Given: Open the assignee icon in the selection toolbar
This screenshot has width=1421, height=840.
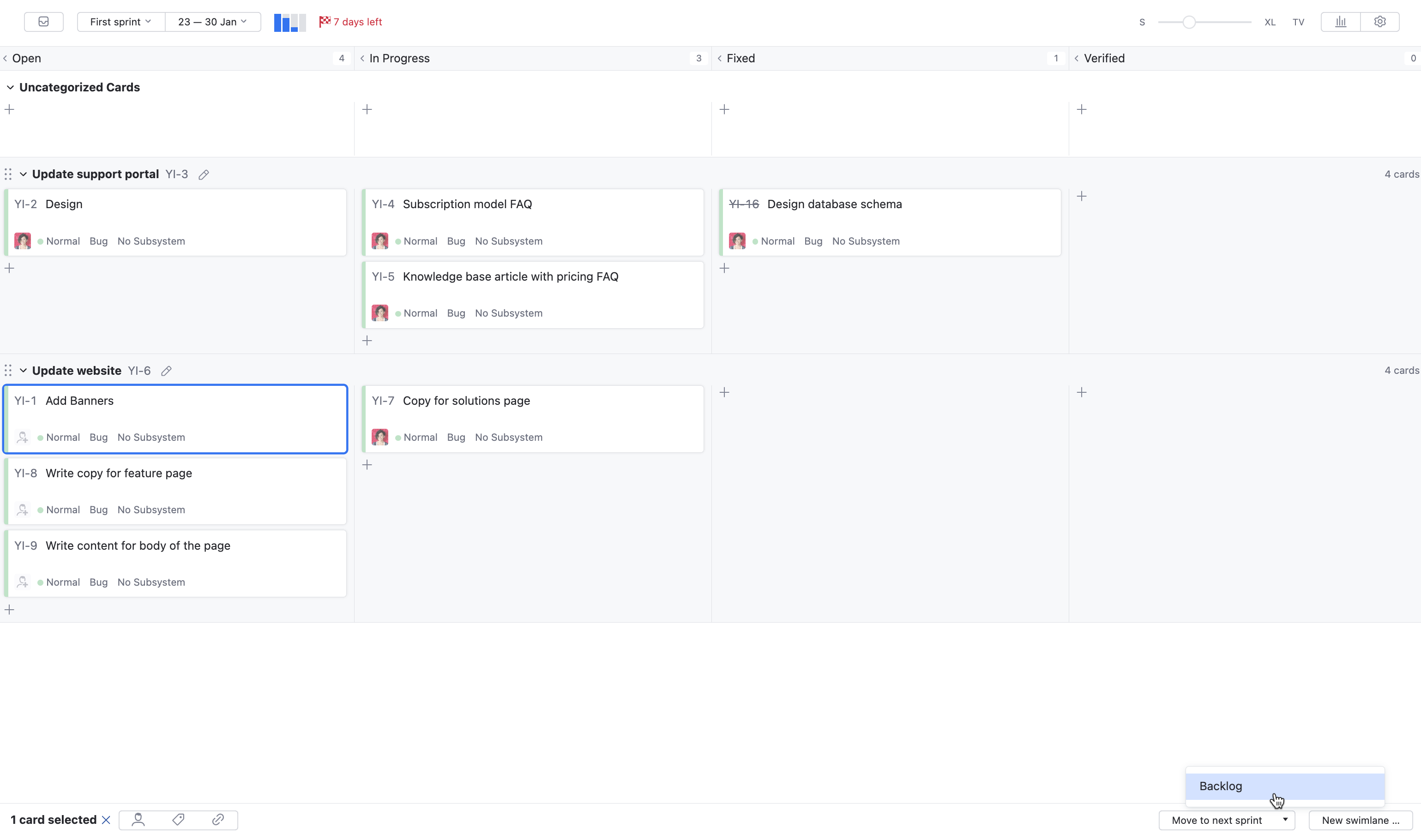Looking at the screenshot, I should (x=138, y=820).
